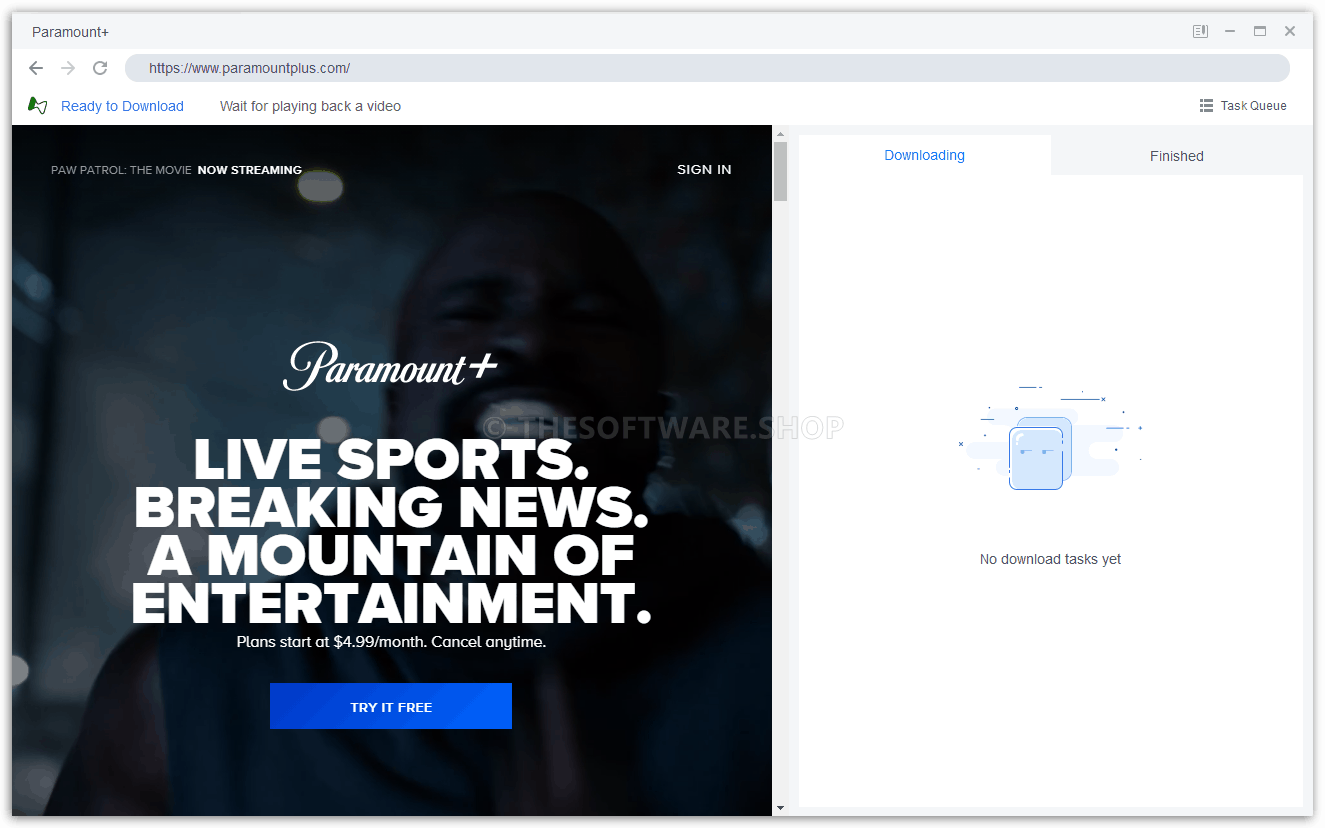Image resolution: width=1325 pixels, height=828 pixels.
Task: Click the menu icon beside the minimize button
Action: tap(1201, 32)
